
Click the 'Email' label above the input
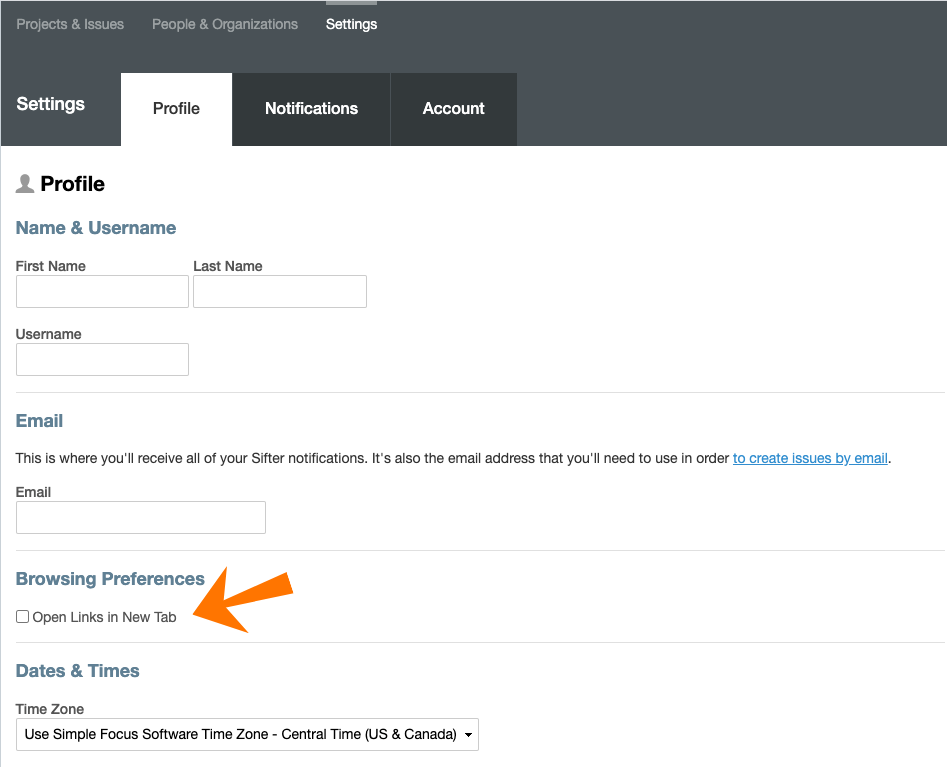click(34, 492)
